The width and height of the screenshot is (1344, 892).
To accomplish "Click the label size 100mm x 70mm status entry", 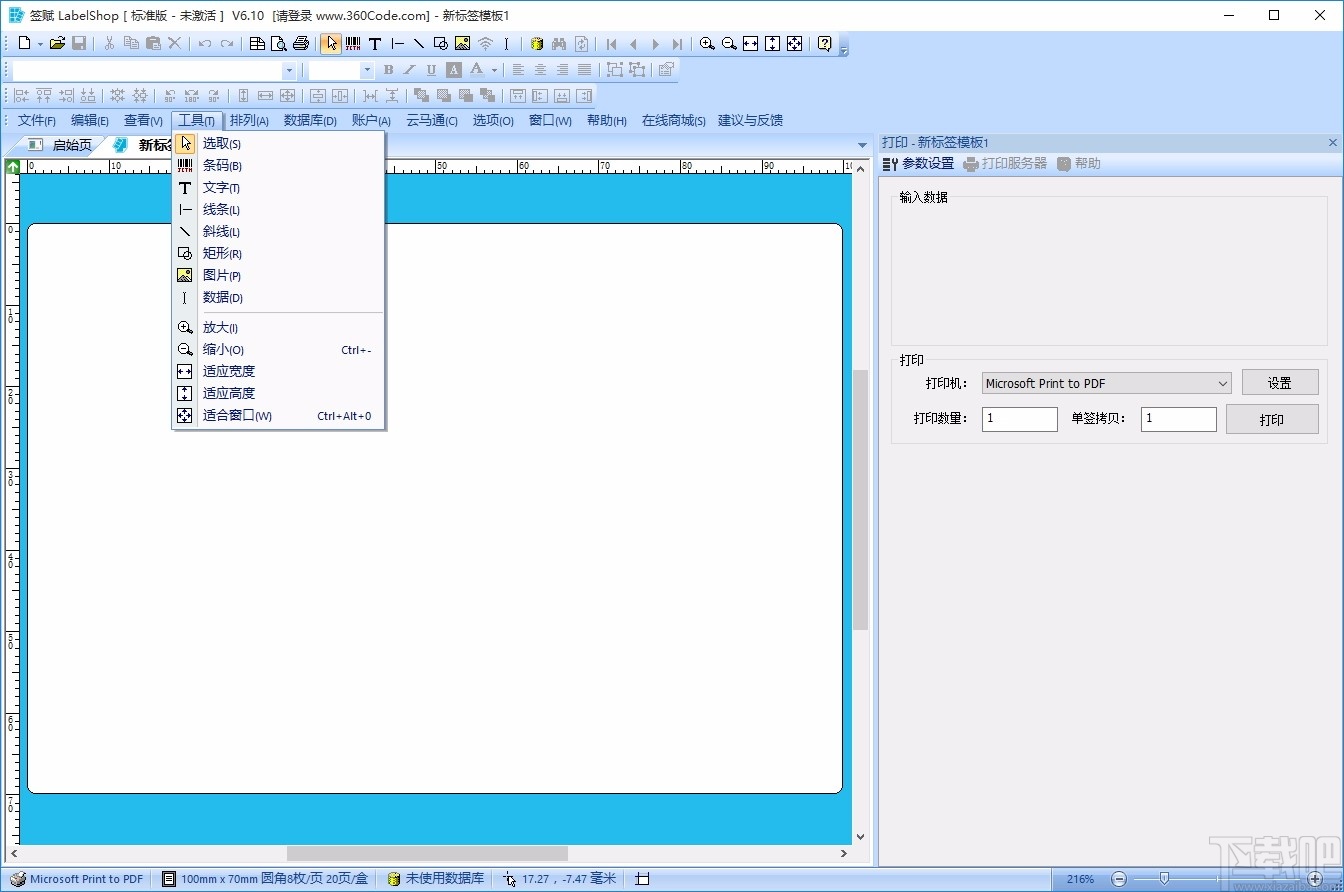I will pyautogui.click(x=265, y=879).
